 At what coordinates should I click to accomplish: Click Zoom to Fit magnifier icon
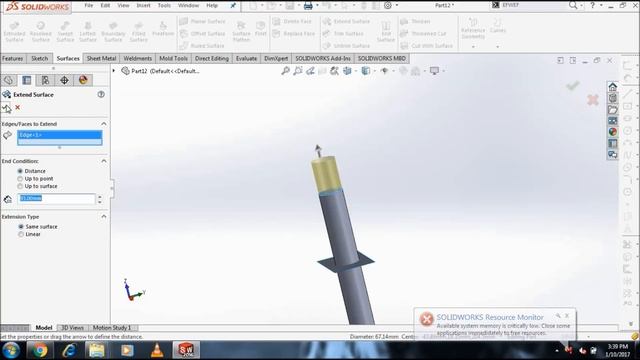[x=285, y=71]
